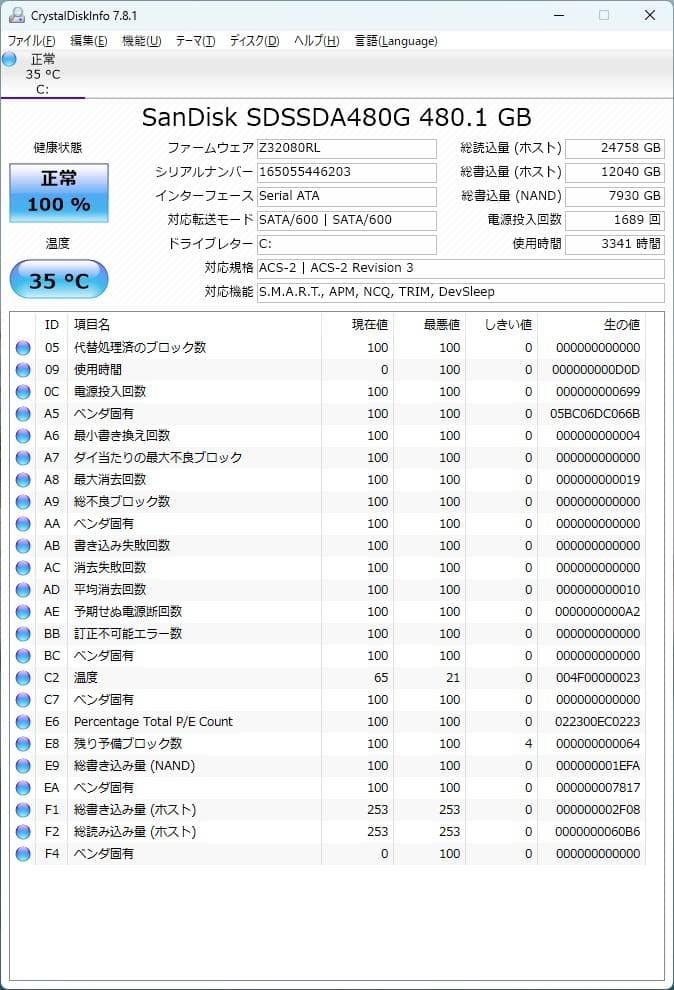The height and width of the screenshot is (990, 674).
Task: Click status orb for attribute 09 row
Action: (x=23, y=370)
